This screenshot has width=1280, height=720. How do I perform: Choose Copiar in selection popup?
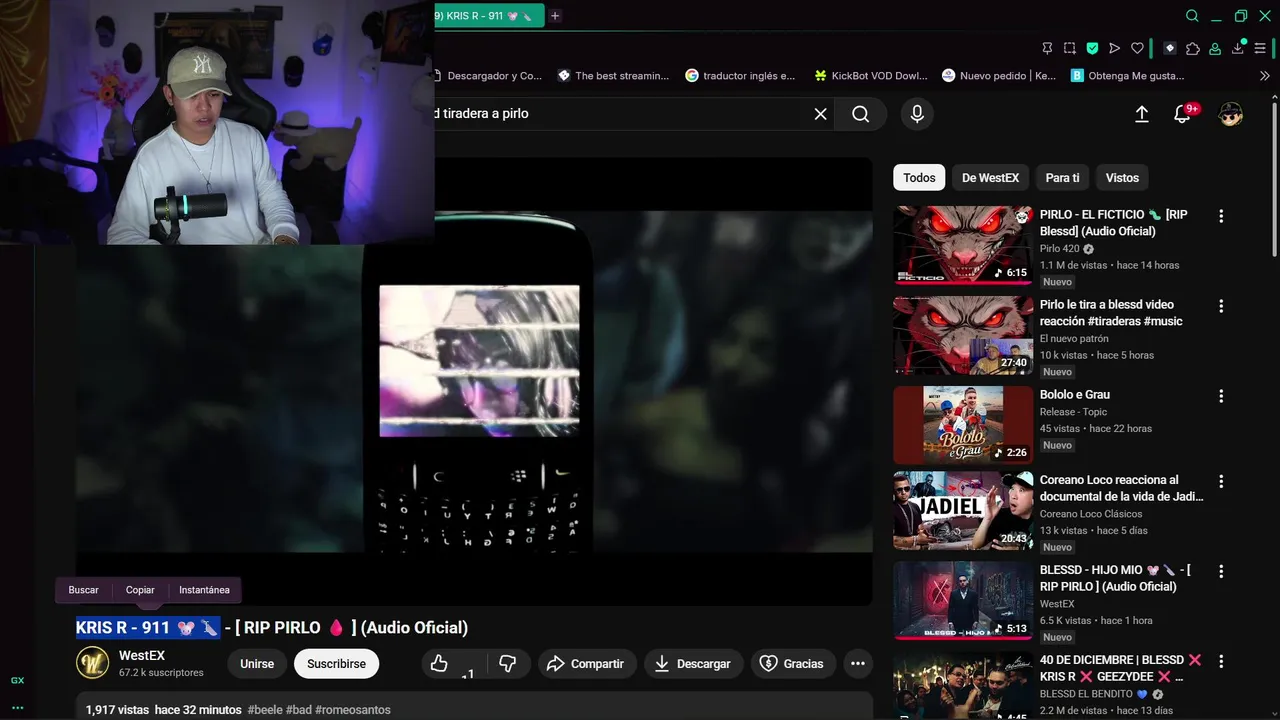140,590
